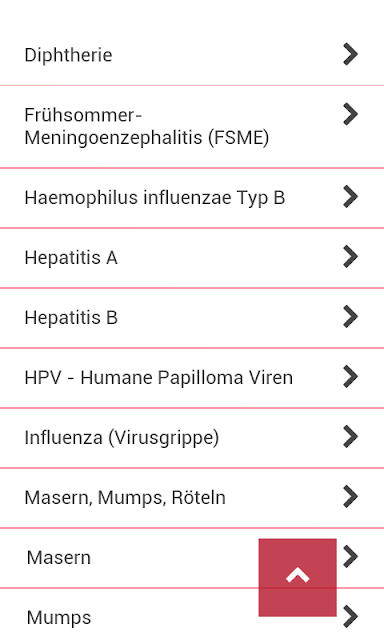Choose Haemophilus influenzae Typ B text
The width and height of the screenshot is (384, 640).
coord(155,198)
